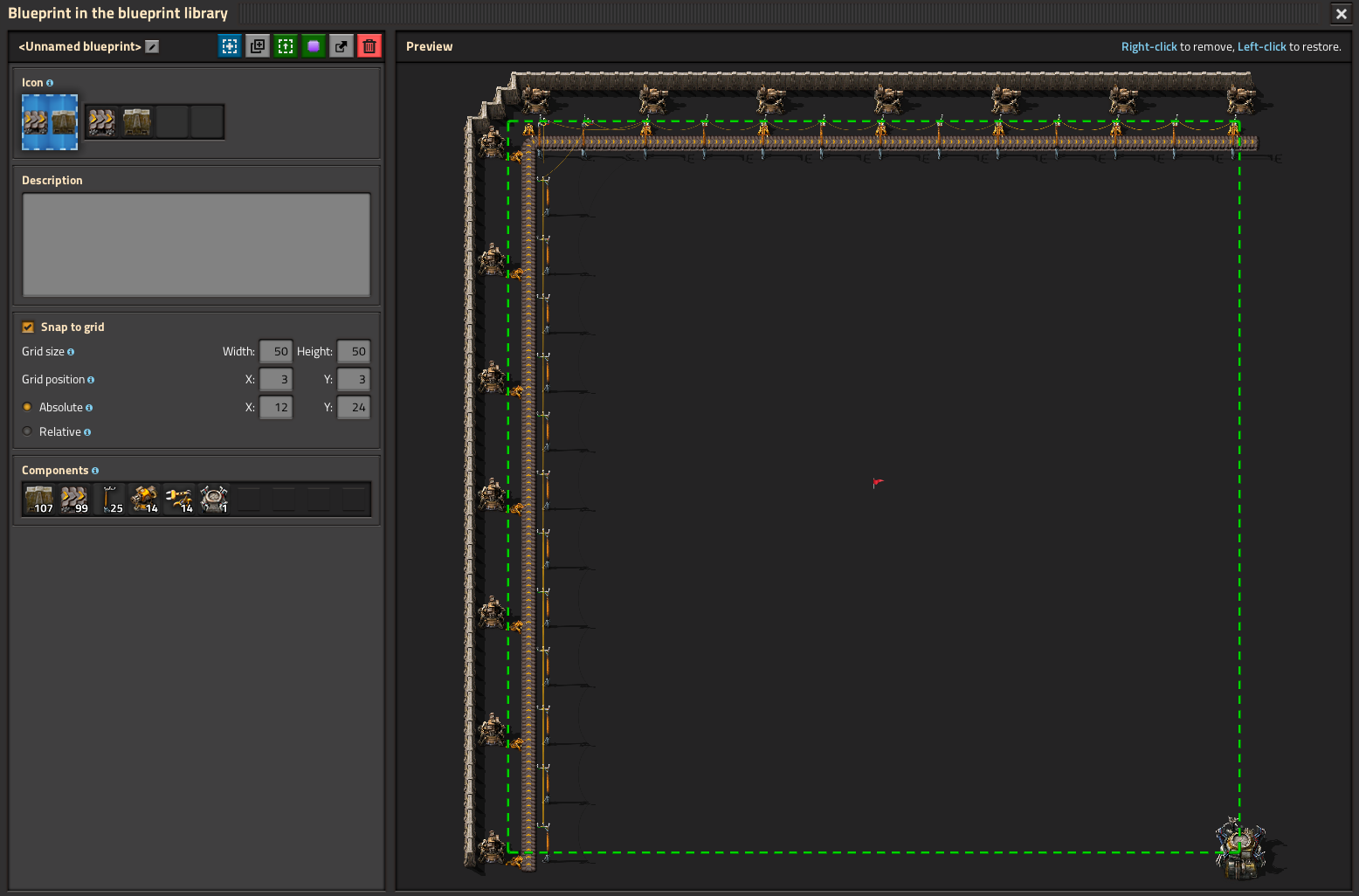The width and height of the screenshot is (1359, 896).
Task: Pick the fourth empty icon slot
Action: coord(207,122)
